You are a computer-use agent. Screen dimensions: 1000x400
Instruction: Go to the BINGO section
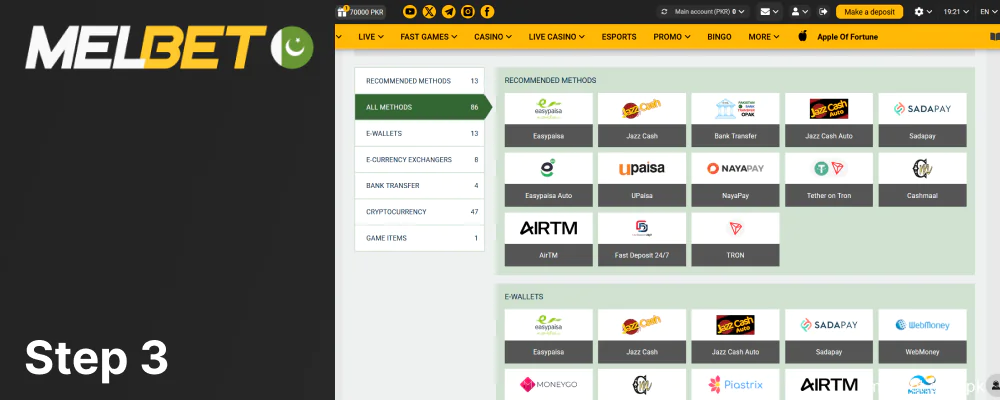(x=719, y=37)
